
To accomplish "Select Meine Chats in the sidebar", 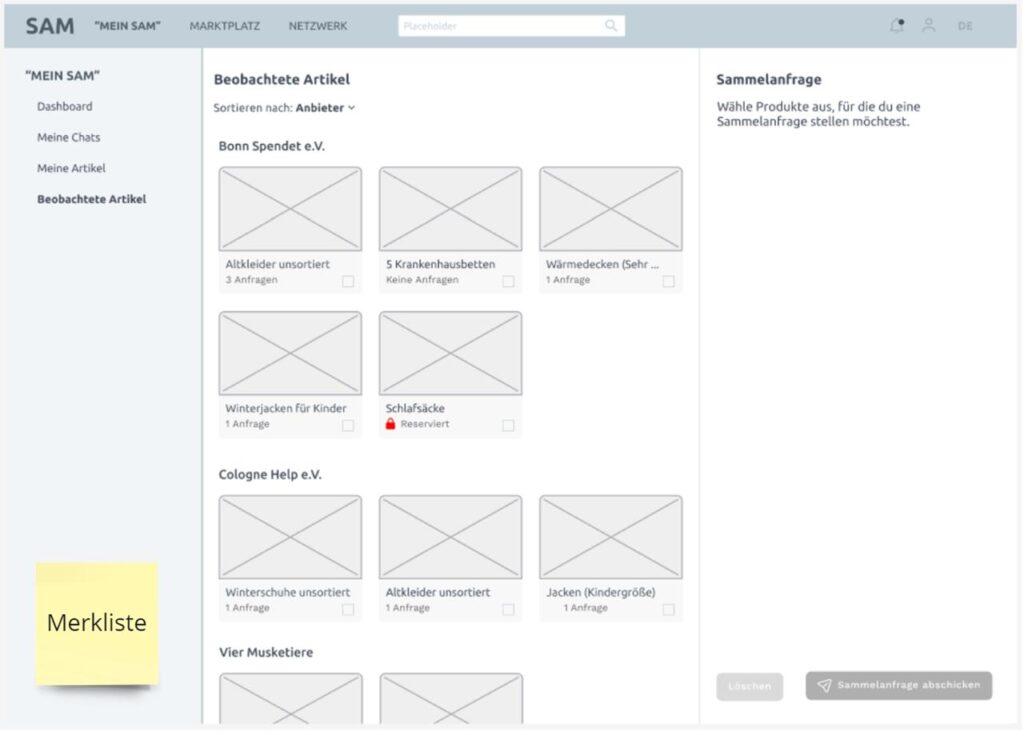I will point(69,137).
